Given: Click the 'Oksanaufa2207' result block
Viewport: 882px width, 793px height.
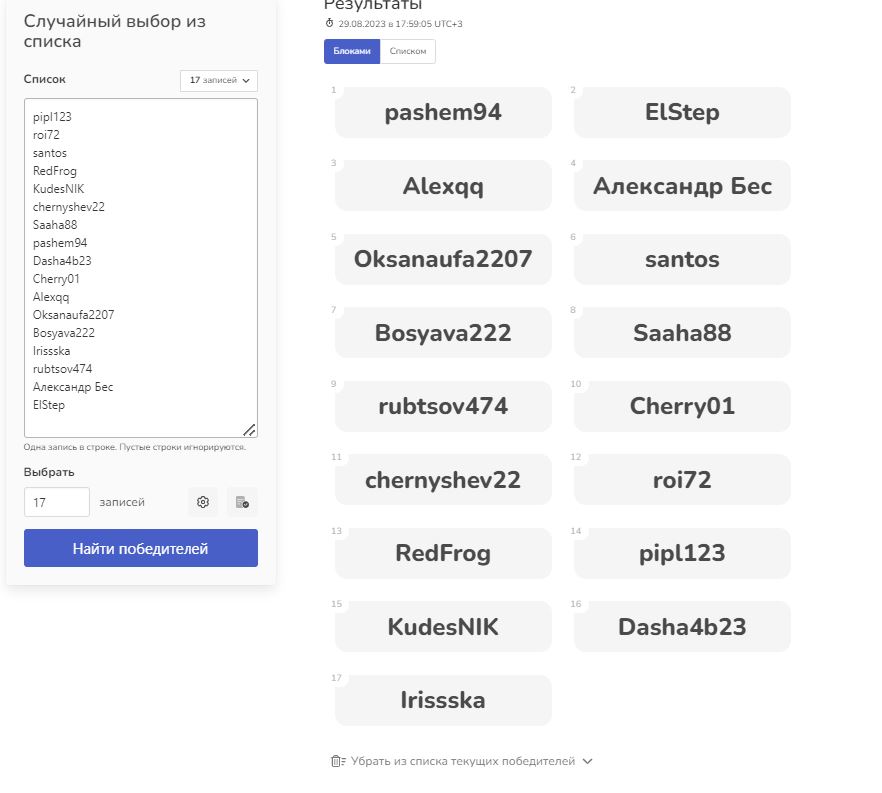Looking at the screenshot, I should click(443, 260).
